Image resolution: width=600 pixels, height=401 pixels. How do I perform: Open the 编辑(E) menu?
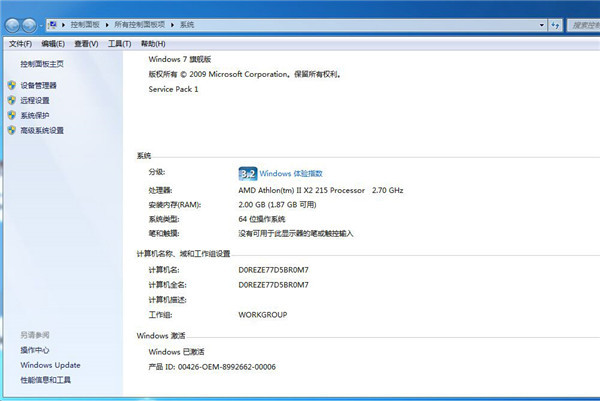[53, 44]
